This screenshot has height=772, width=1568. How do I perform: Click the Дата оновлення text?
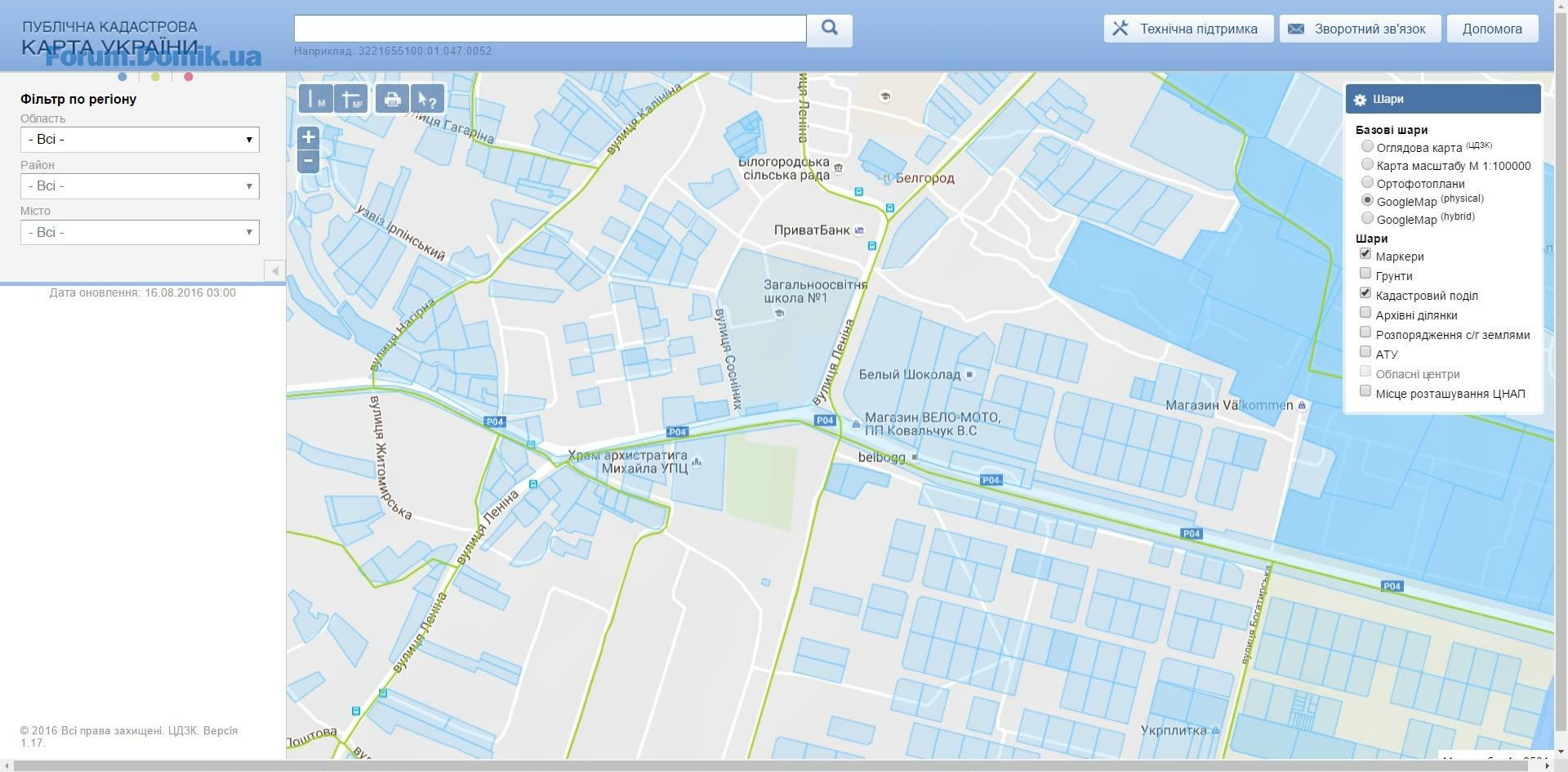click(142, 292)
